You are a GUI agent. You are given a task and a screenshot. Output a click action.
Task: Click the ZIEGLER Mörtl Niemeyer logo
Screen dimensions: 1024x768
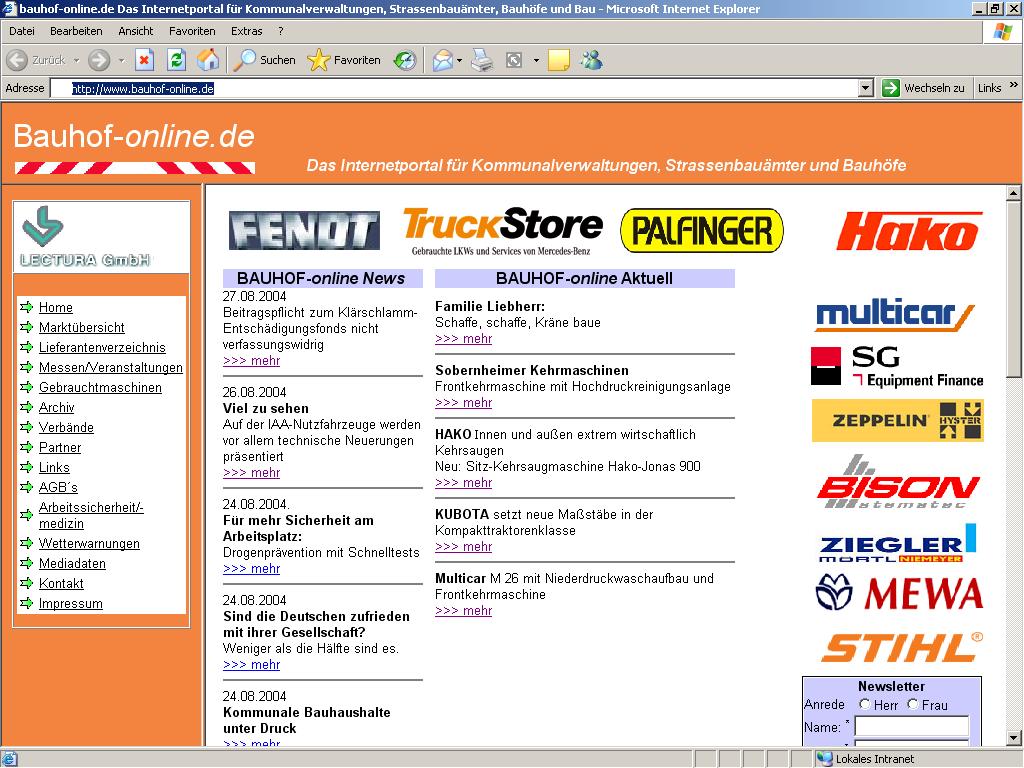[898, 543]
